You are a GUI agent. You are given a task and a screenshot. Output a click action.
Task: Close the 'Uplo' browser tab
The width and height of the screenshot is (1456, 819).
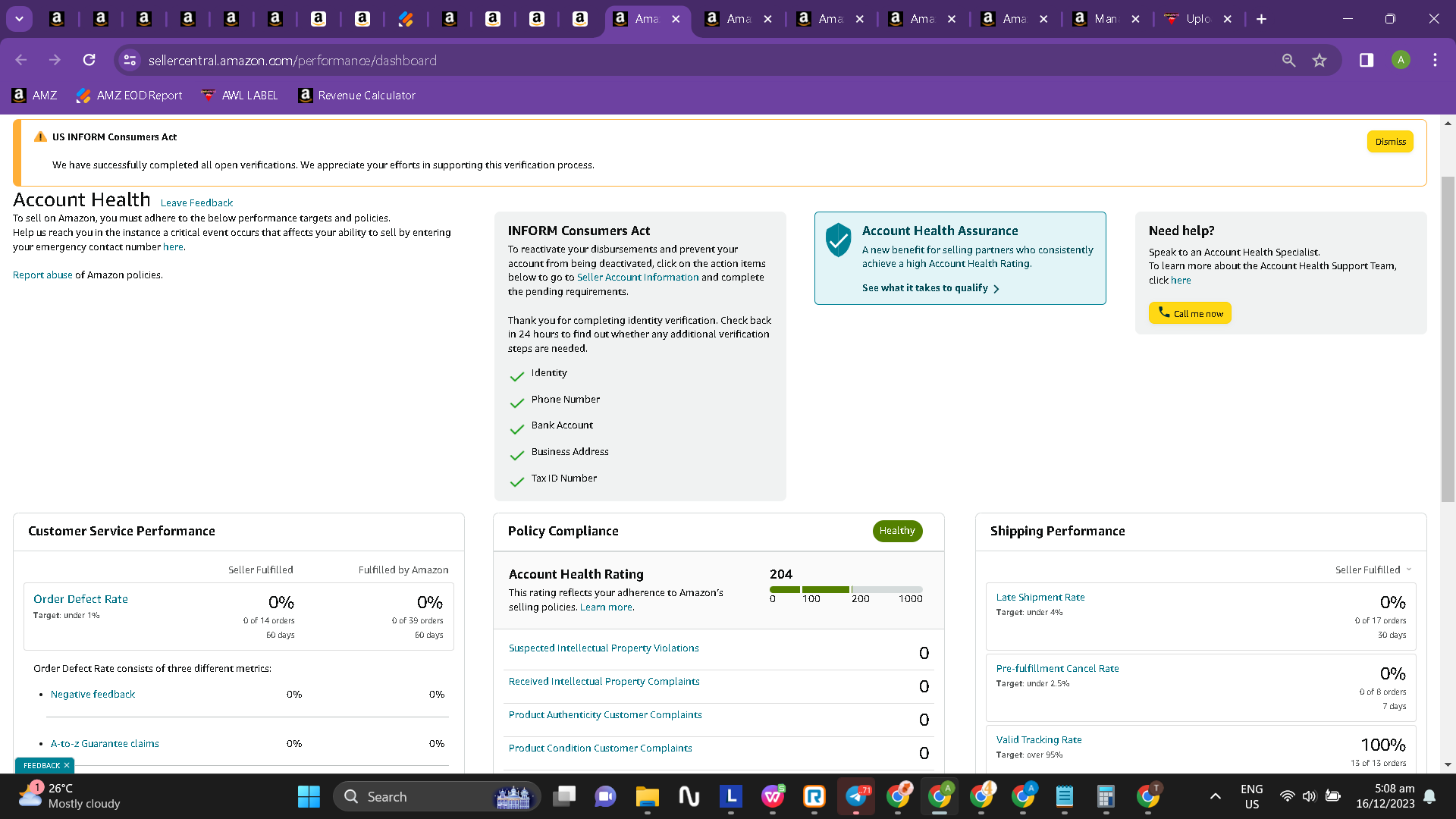(x=1228, y=19)
